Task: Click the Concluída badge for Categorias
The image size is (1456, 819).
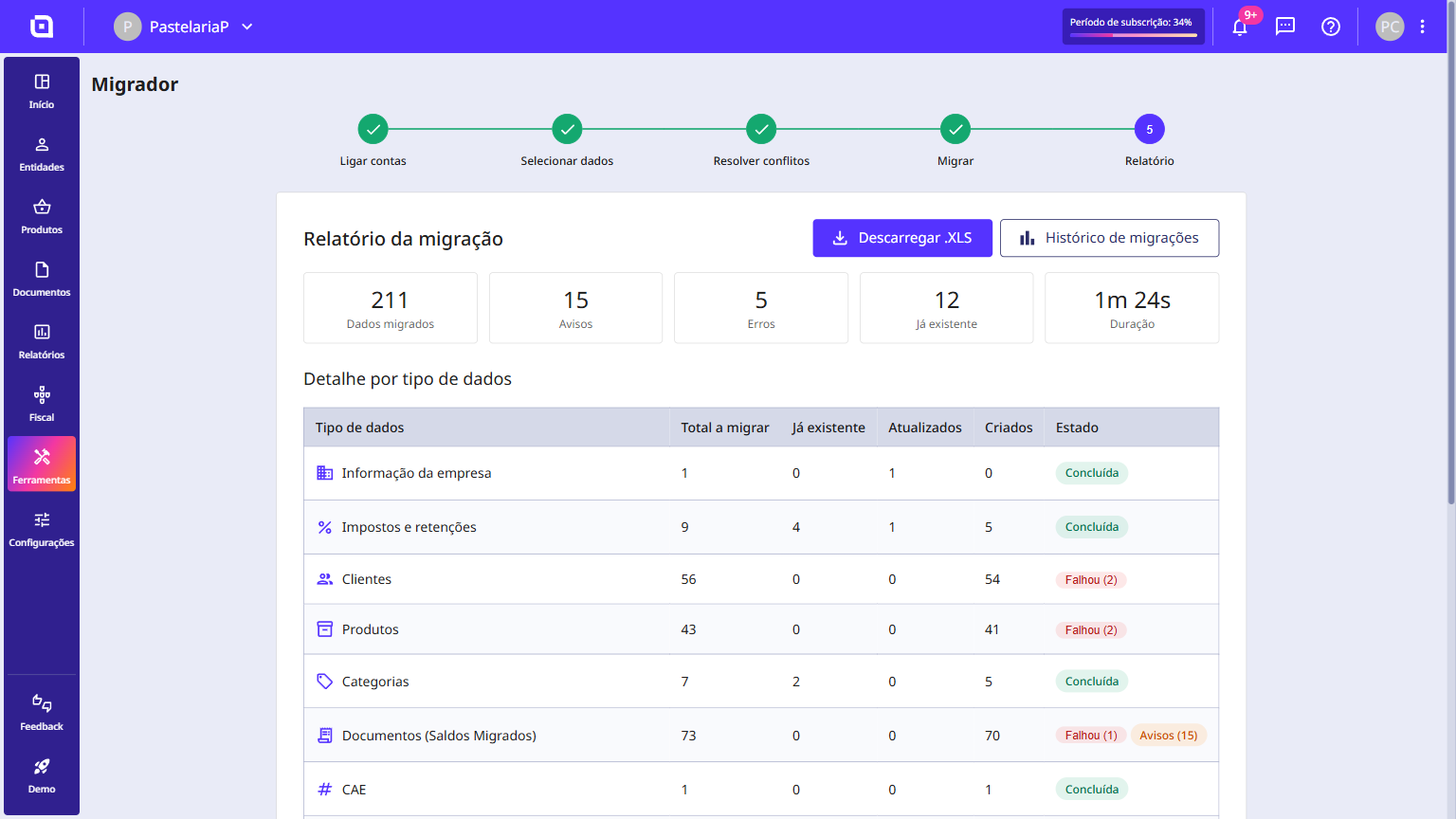Action: pyautogui.click(x=1092, y=682)
